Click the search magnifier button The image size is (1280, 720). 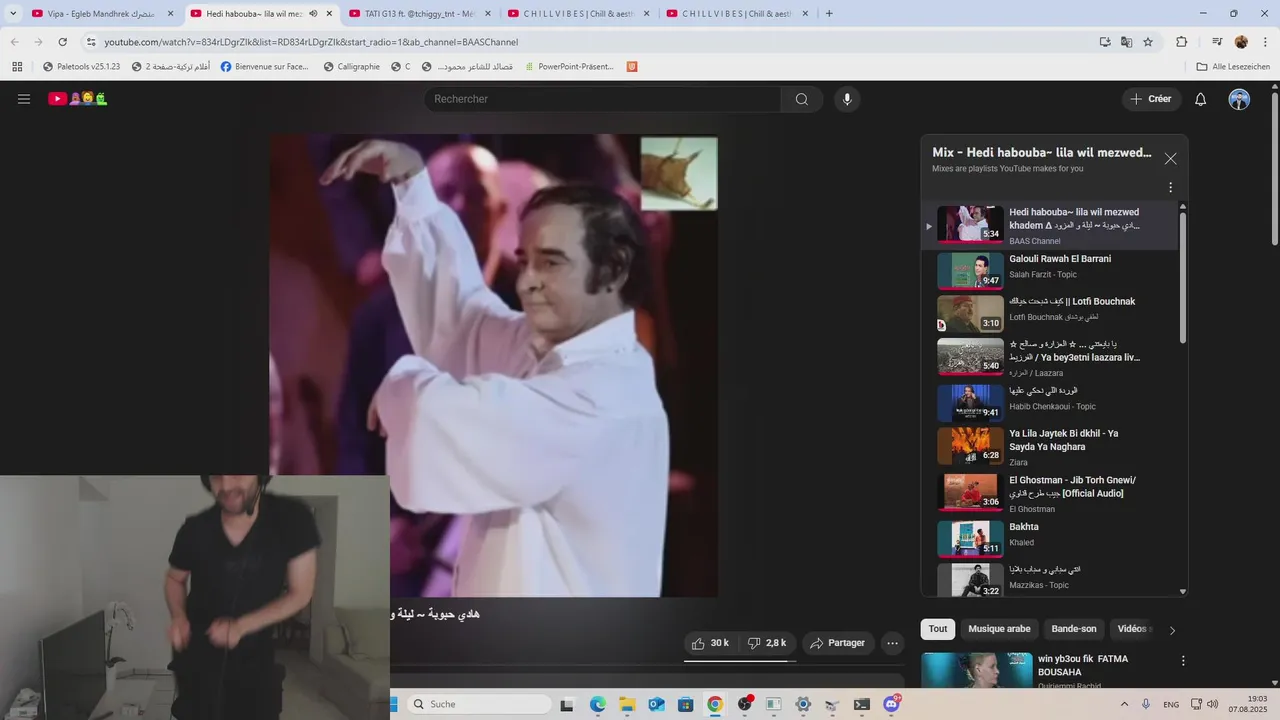(802, 99)
